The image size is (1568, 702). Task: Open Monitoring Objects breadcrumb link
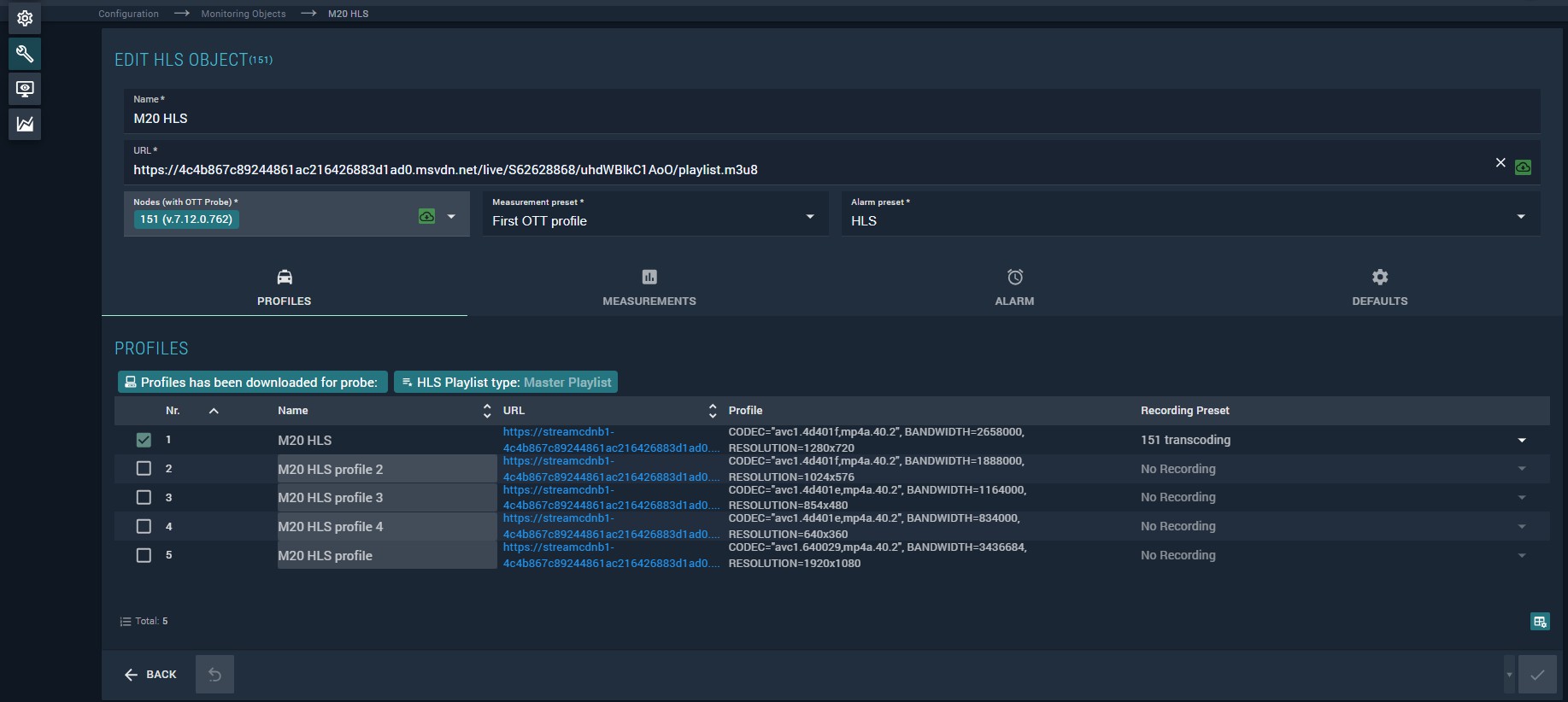coord(244,14)
